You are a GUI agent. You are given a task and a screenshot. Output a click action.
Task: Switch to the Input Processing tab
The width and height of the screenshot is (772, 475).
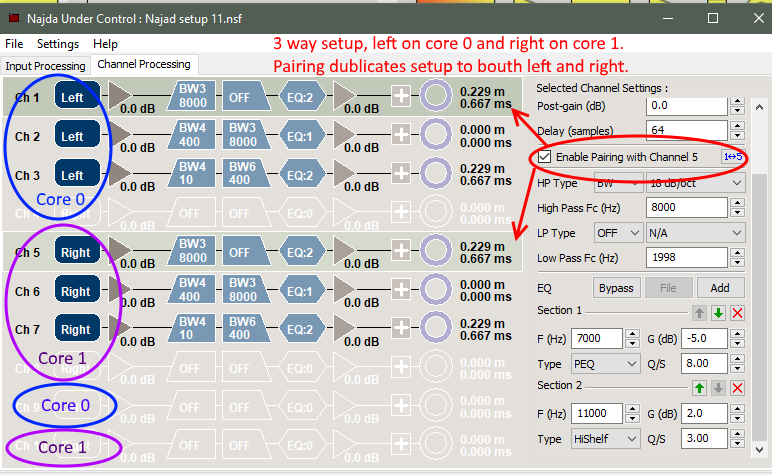point(45,66)
